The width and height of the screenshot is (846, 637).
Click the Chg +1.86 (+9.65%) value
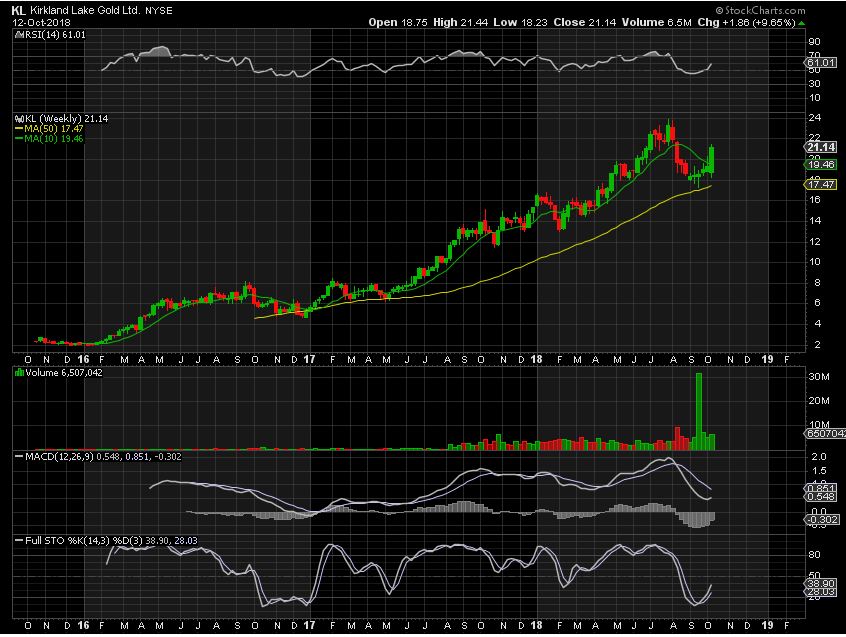(746, 23)
